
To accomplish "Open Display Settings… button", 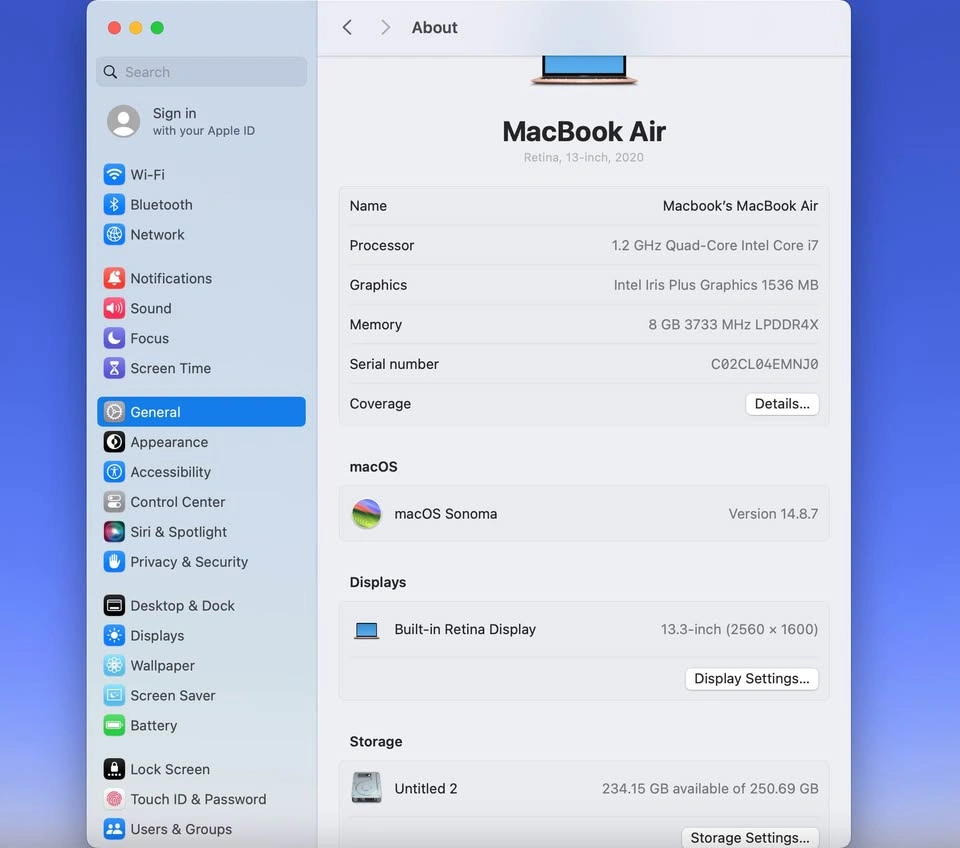I will pyautogui.click(x=751, y=678).
